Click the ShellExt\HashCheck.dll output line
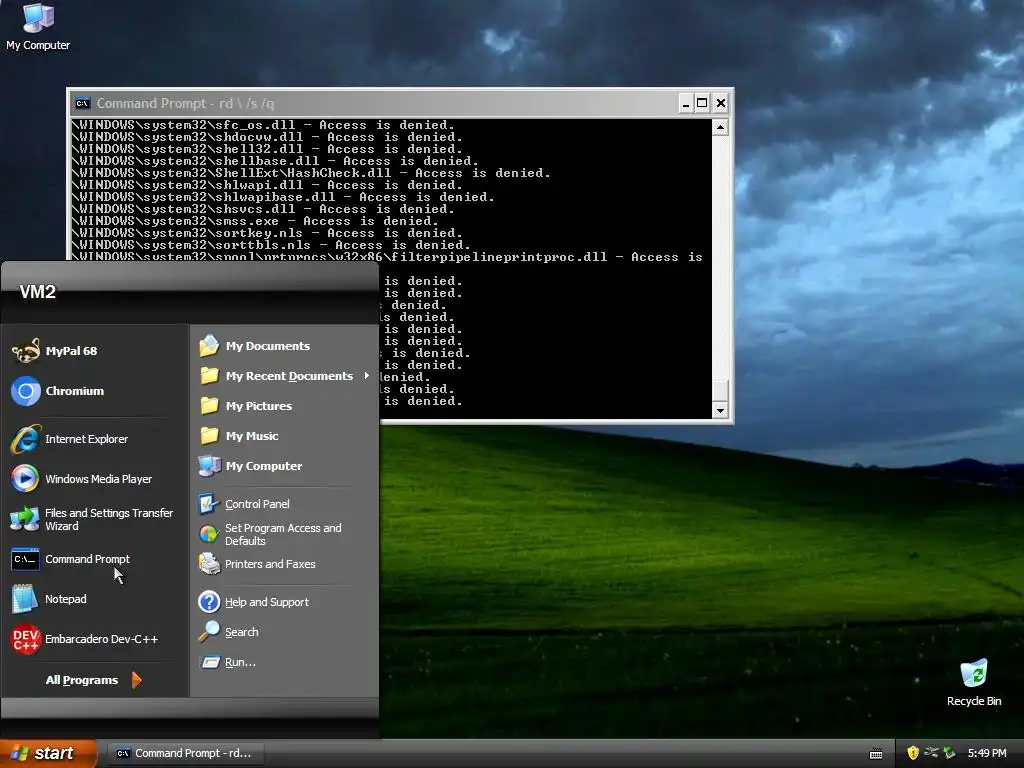Viewport: 1024px width, 768px height. click(311, 173)
